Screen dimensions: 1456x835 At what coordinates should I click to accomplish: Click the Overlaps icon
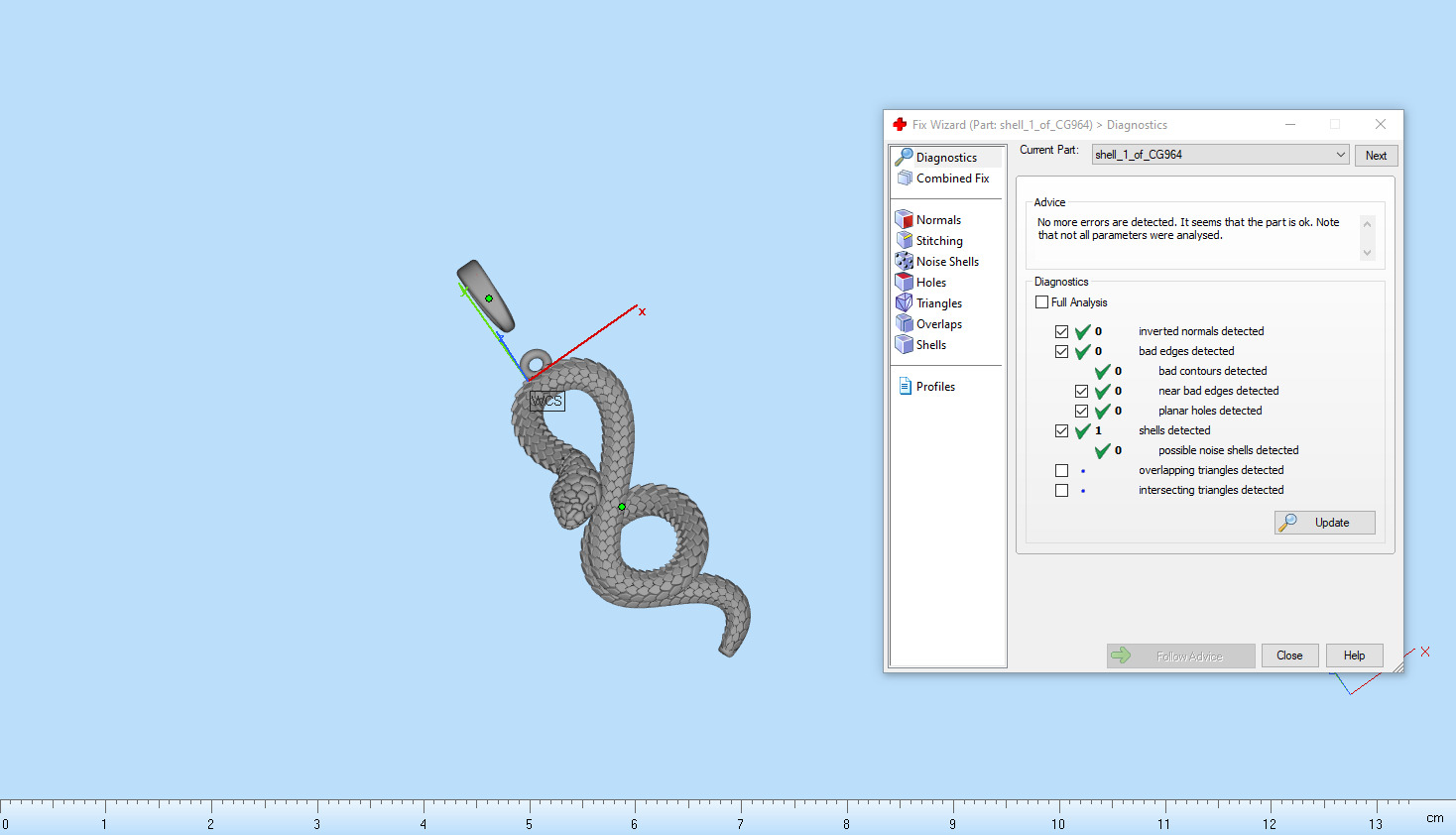click(x=904, y=323)
